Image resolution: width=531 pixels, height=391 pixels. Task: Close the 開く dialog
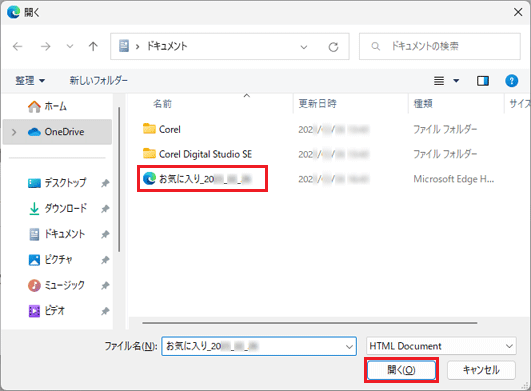518,13
